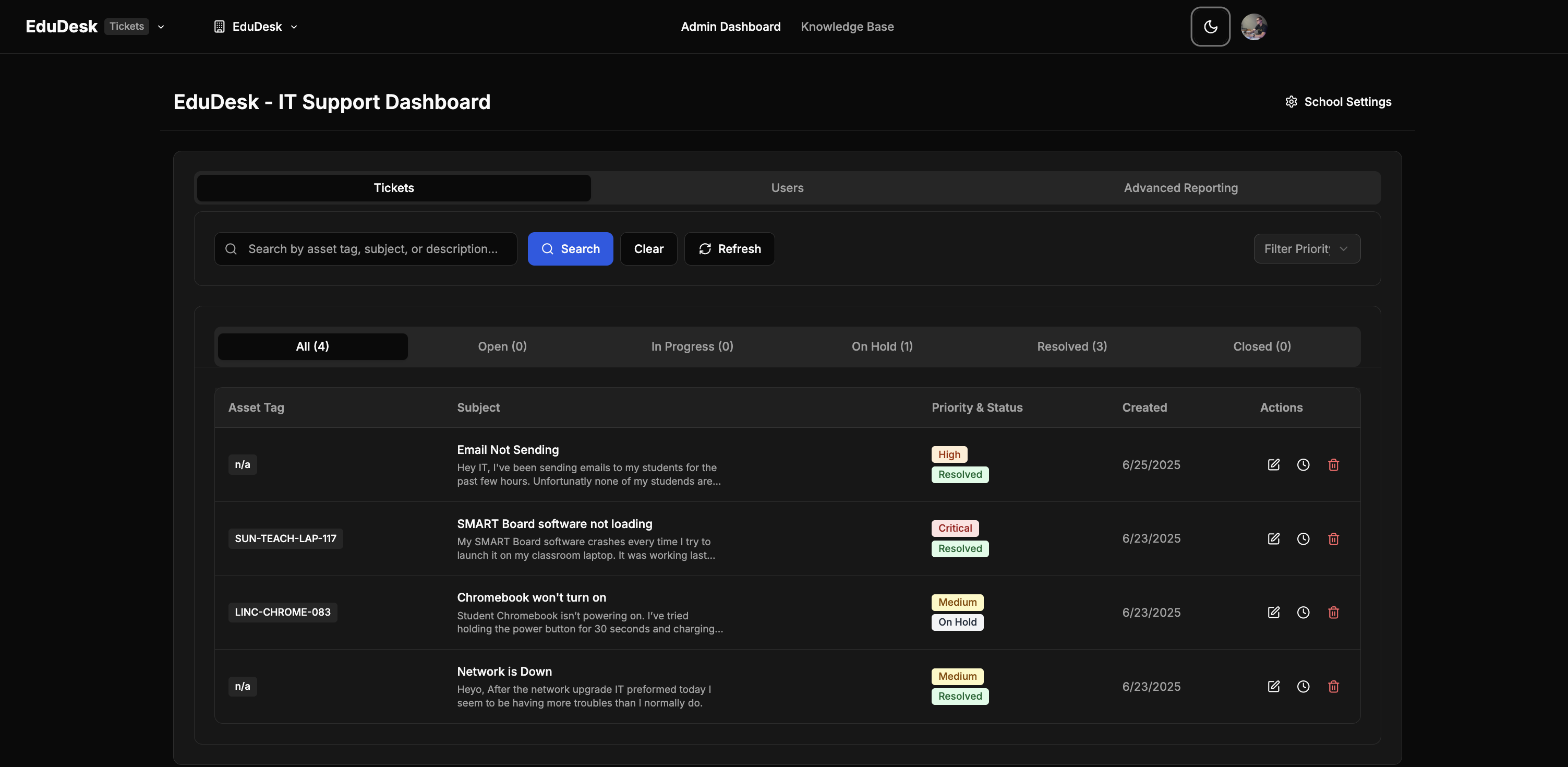1568x767 pixels.
Task: View history of Chromebook ticket
Action: coord(1303,613)
